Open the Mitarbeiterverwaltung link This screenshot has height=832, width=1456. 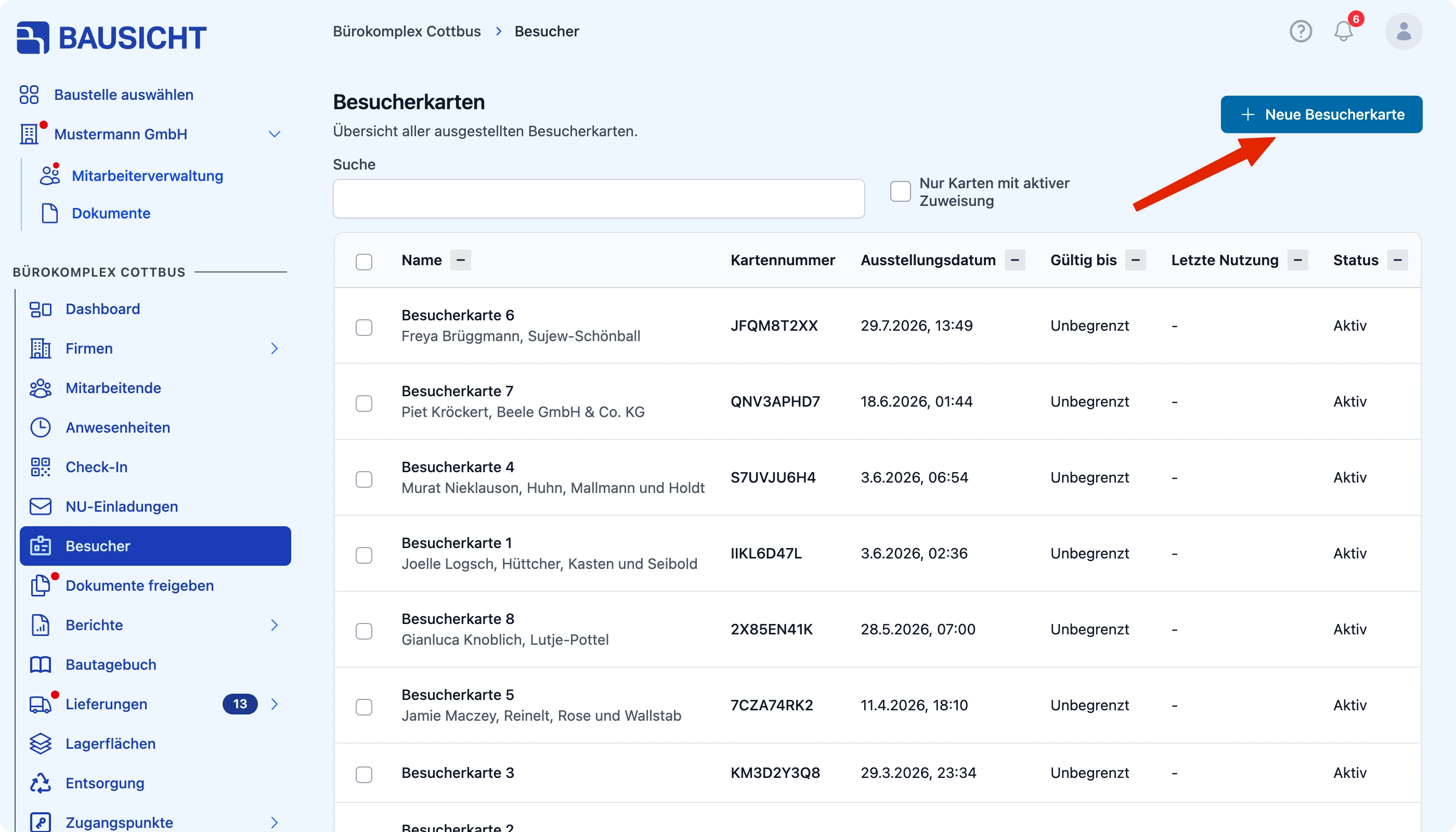pos(148,175)
